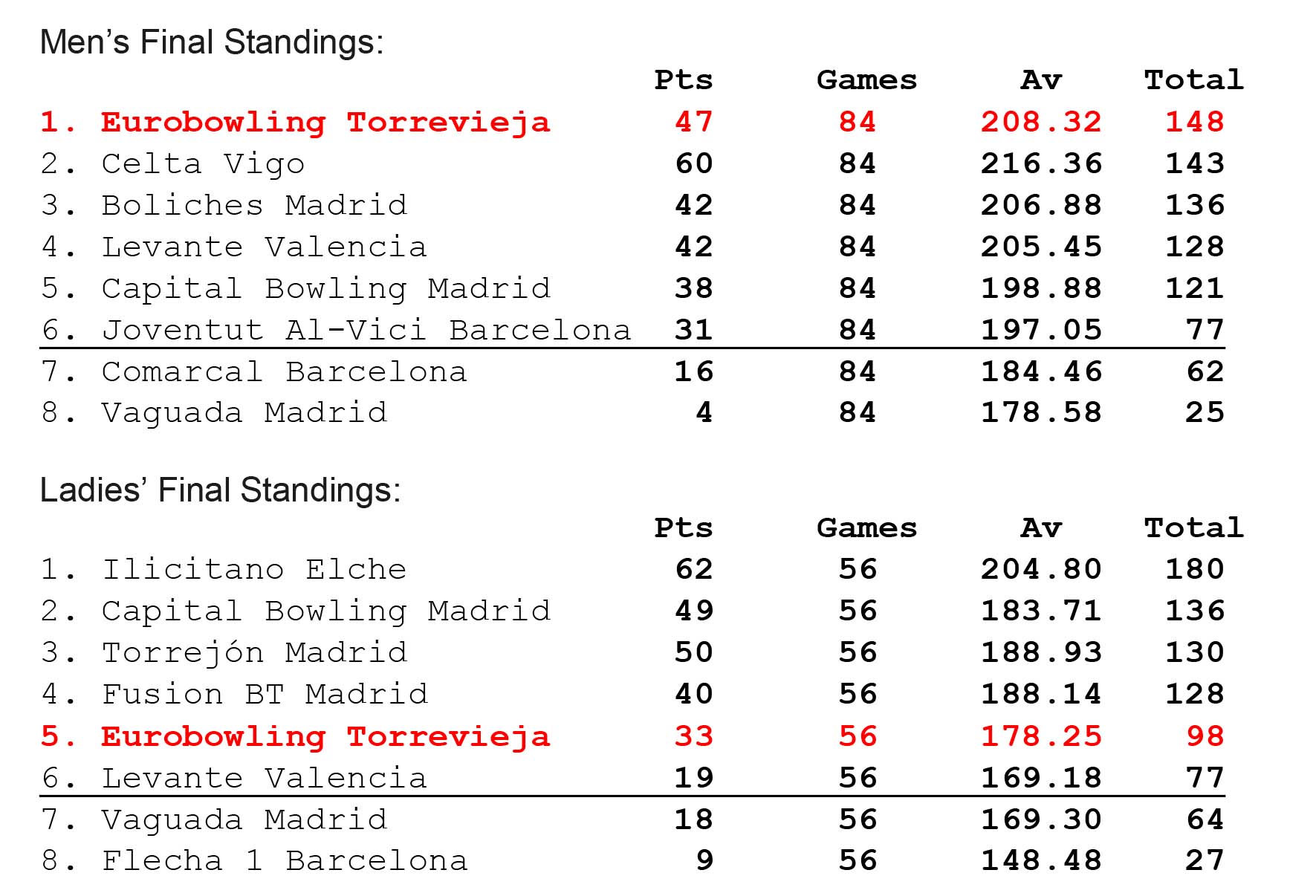Click Flecha 1 Barcelona team name
Image resolution: width=1316 pixels, height=896 pixels.
point(285,861)
